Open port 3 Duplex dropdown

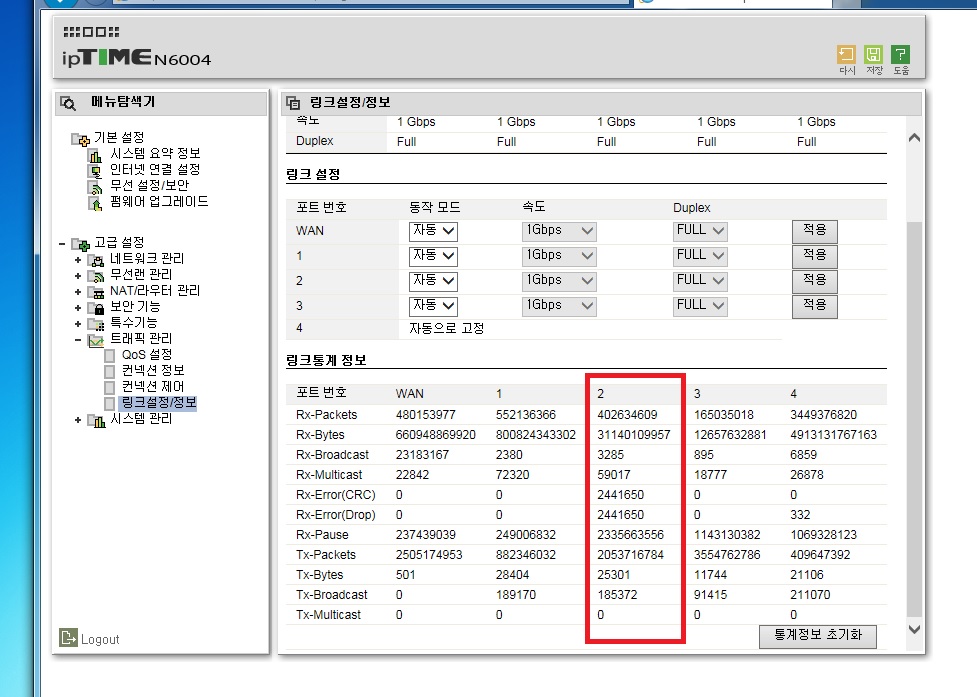click(700, 306)
